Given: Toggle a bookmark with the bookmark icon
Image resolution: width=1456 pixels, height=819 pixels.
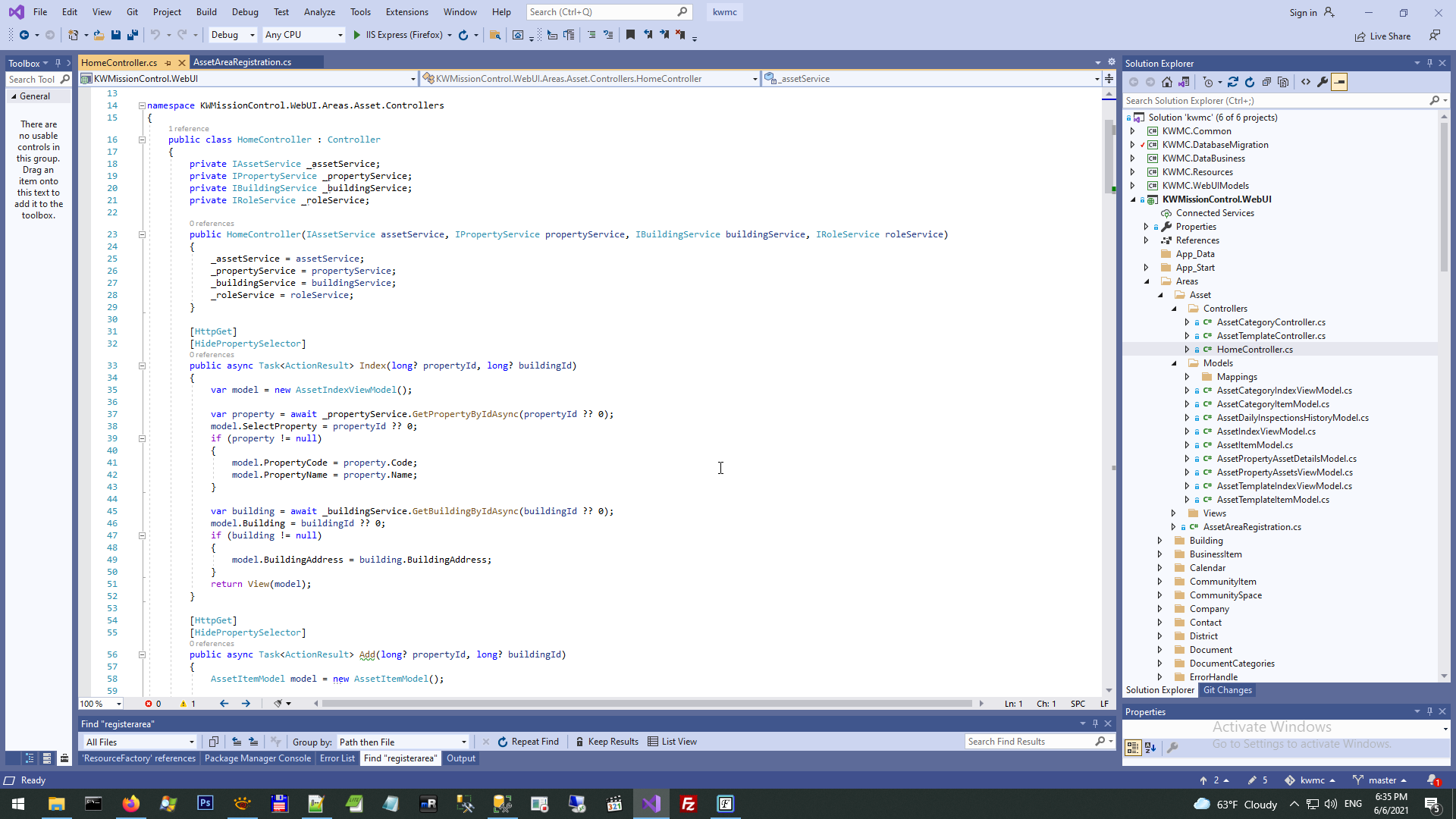Looking at the screenshot, I should click(630, 35).
